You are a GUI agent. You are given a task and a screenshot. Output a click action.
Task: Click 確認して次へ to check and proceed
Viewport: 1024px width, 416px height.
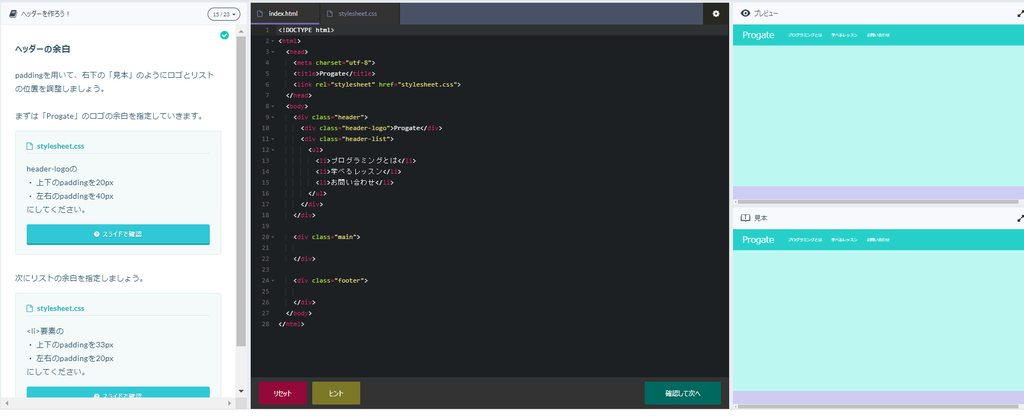682,393
